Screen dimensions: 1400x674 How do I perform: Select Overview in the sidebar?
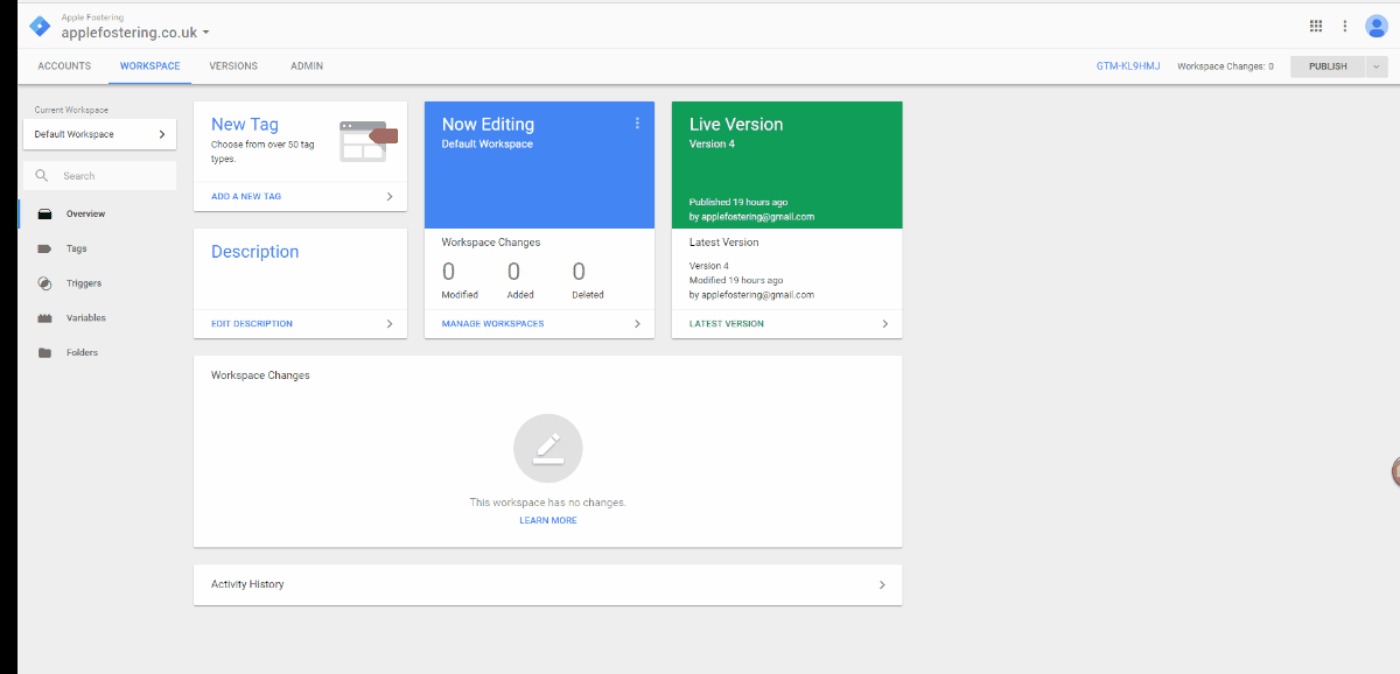tap(86, 214)
